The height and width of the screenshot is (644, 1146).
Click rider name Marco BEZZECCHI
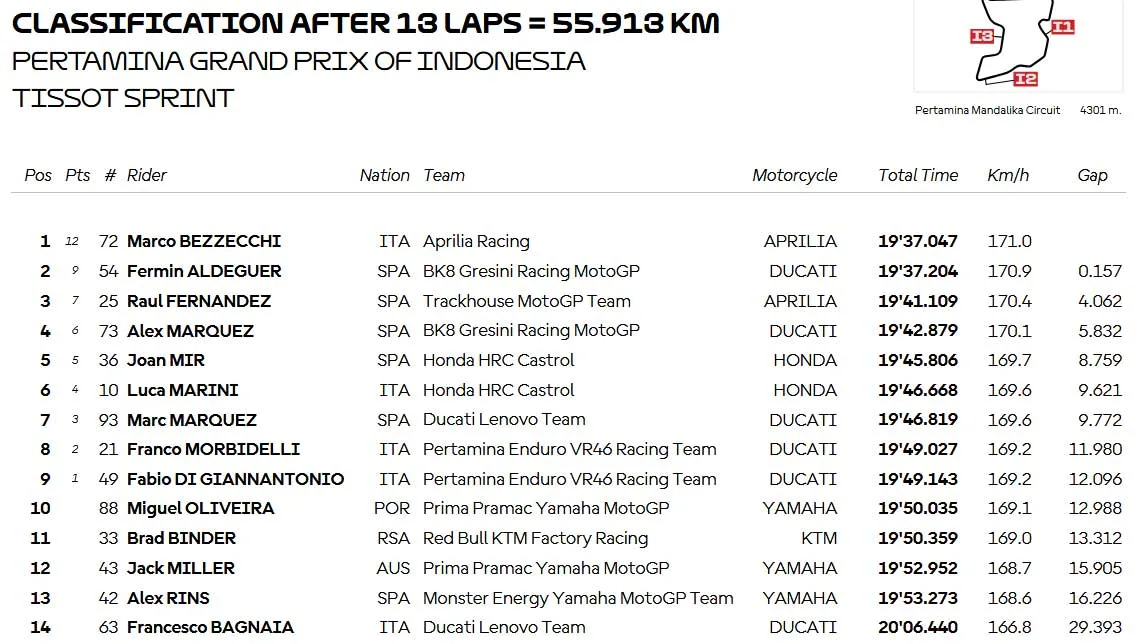coord(204,241)
